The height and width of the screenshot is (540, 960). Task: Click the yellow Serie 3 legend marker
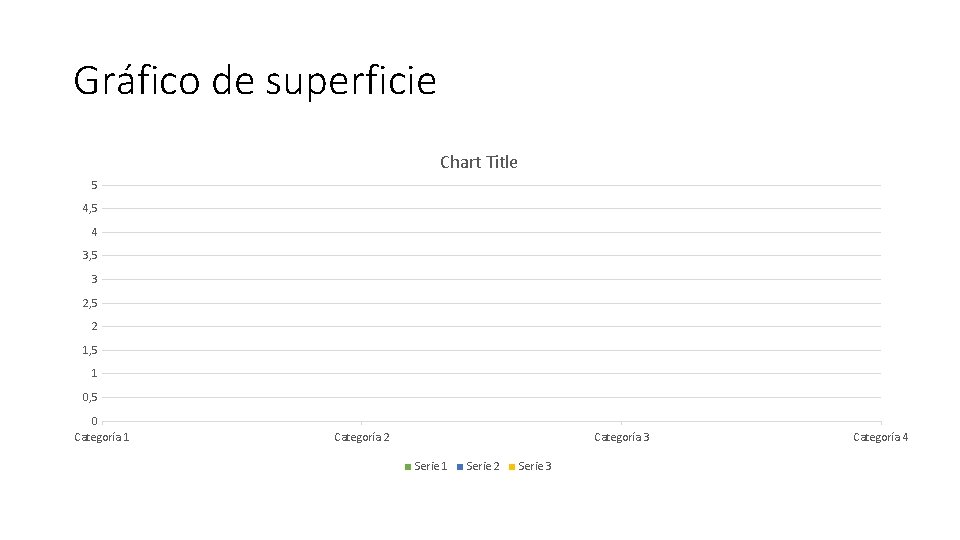point(512,467)
